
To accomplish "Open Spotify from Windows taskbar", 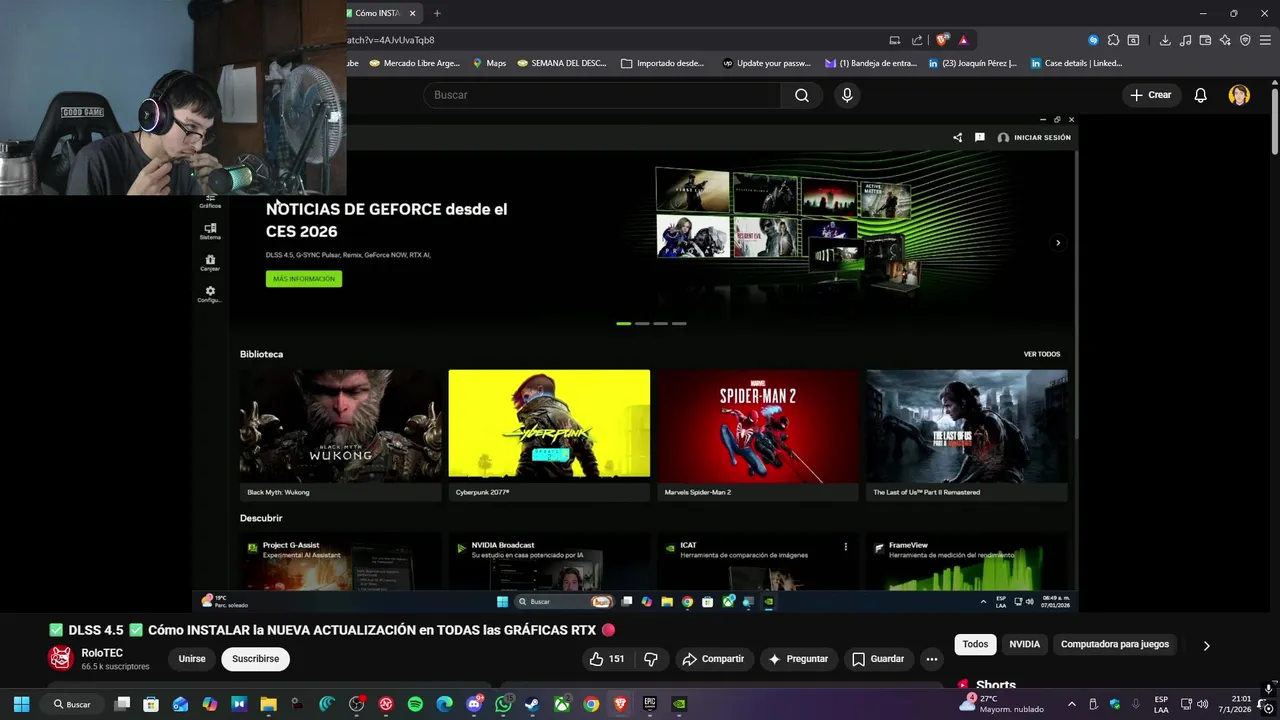I will pos(415,704).
